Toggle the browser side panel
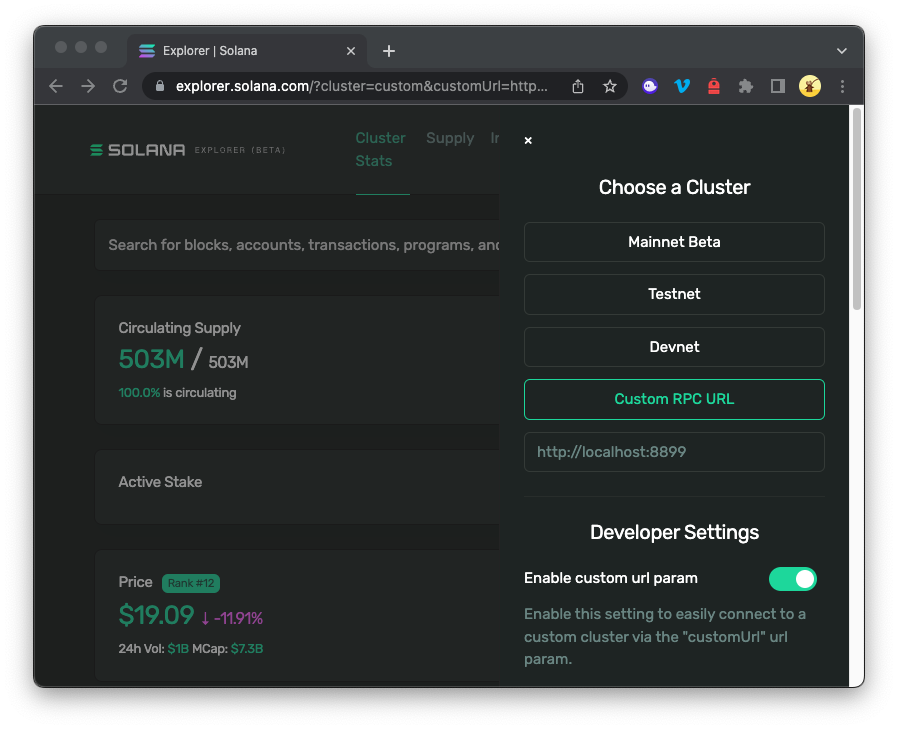This screenshot has height=729, width=898. tap(778, 86)
